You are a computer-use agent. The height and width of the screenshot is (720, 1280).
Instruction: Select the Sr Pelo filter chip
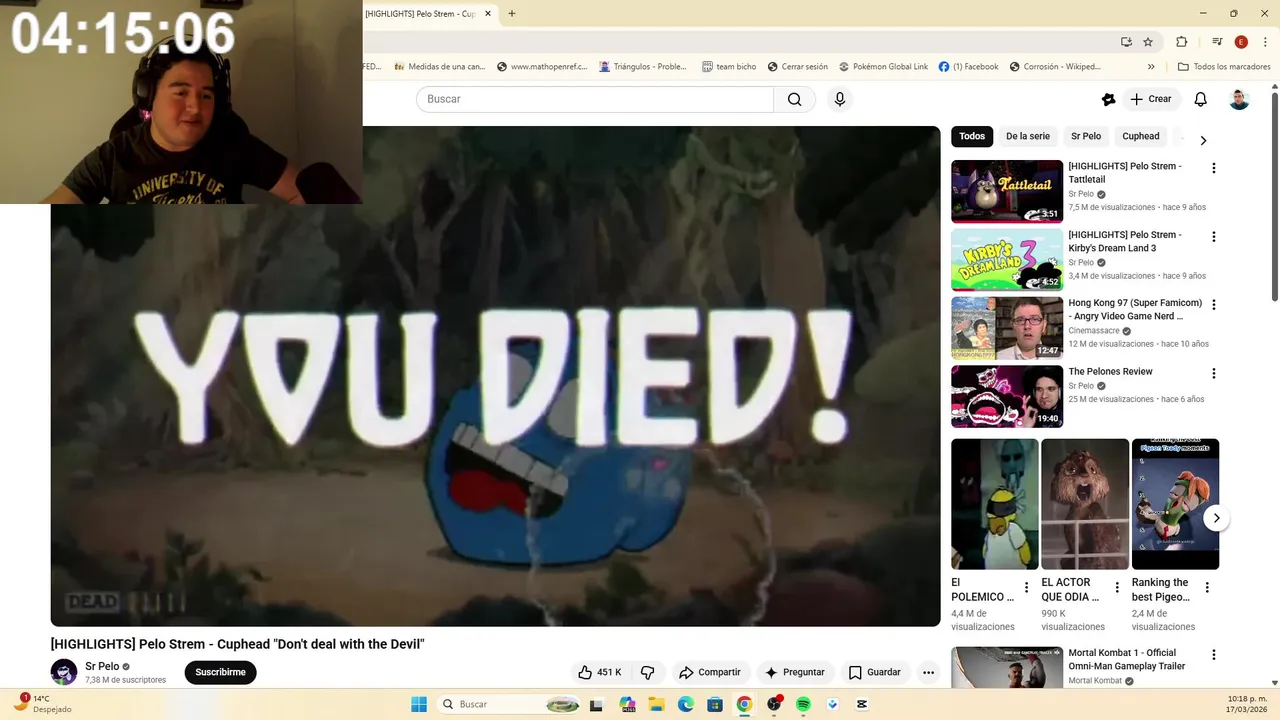[1086, 136]
